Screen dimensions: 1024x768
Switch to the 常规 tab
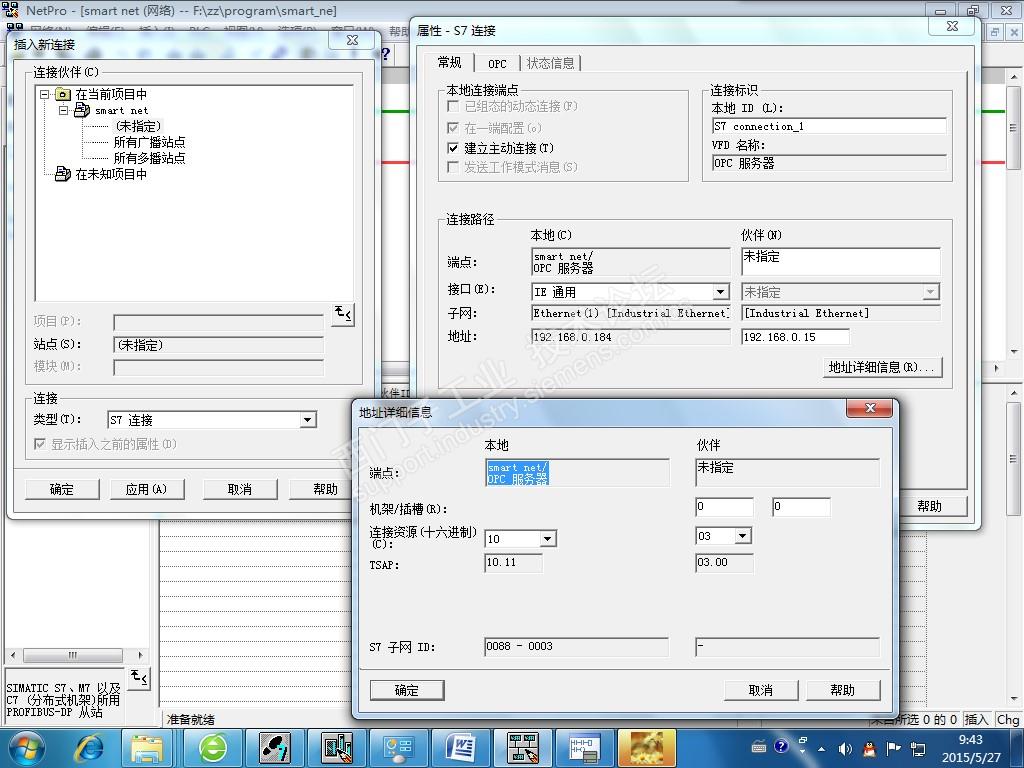449,62
